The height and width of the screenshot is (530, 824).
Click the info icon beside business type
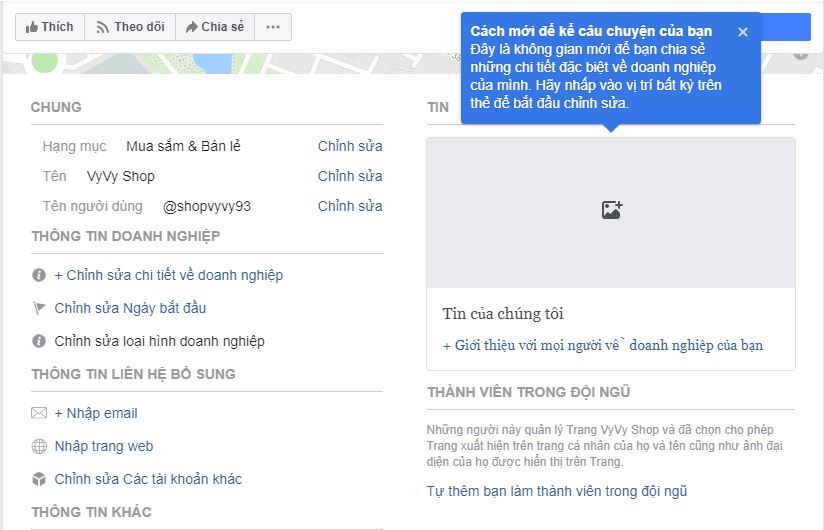point(39,341)
